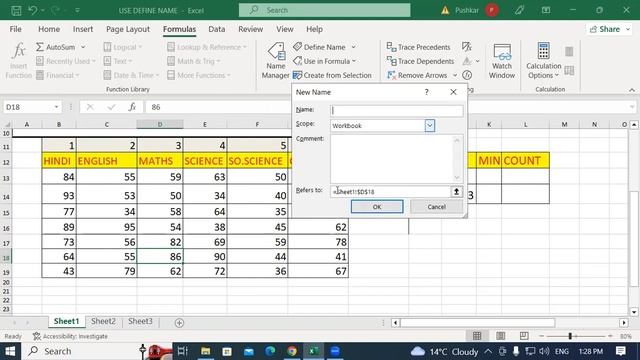Image resolution: width=640 pixels, height=360 pixels.
Task: Add a new sheet with plus icon
Action: click(x=179, y=323)
